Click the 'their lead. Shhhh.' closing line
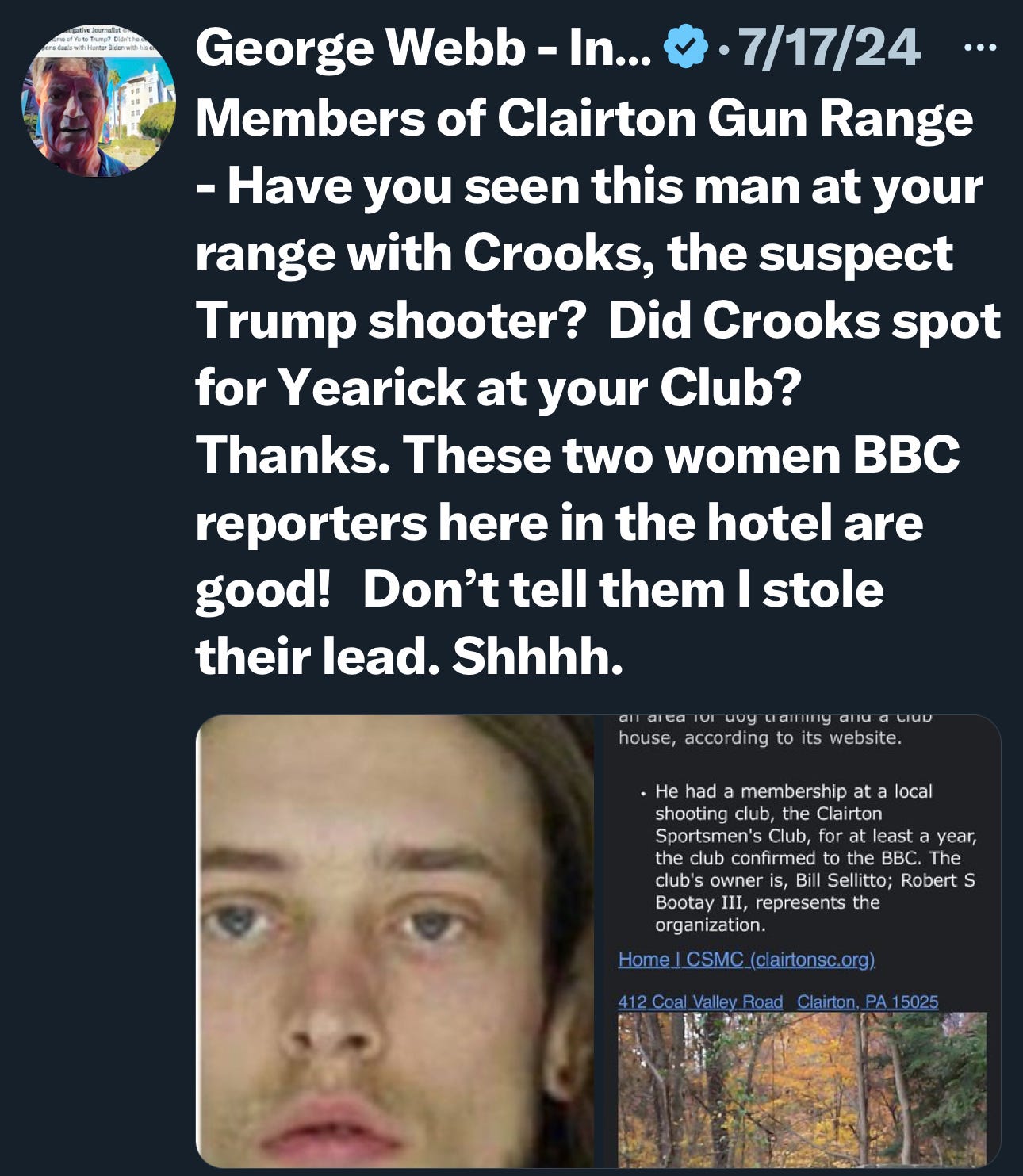The height and width of the screenshot is (1176, 1023). click(410, 657)
